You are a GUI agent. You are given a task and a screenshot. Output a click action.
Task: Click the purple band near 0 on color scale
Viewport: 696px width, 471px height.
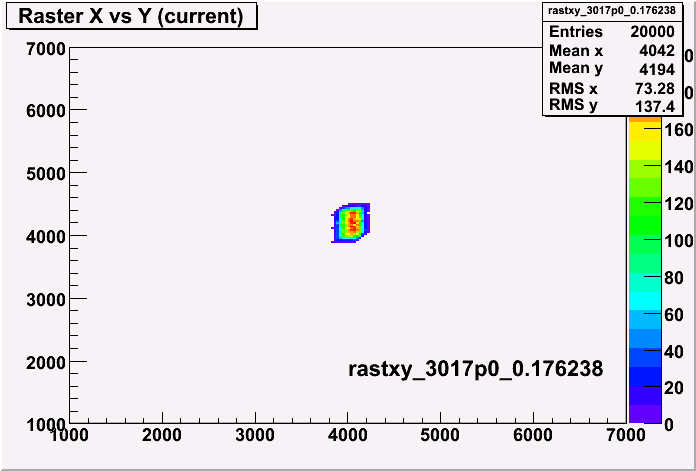coord(645,414)
